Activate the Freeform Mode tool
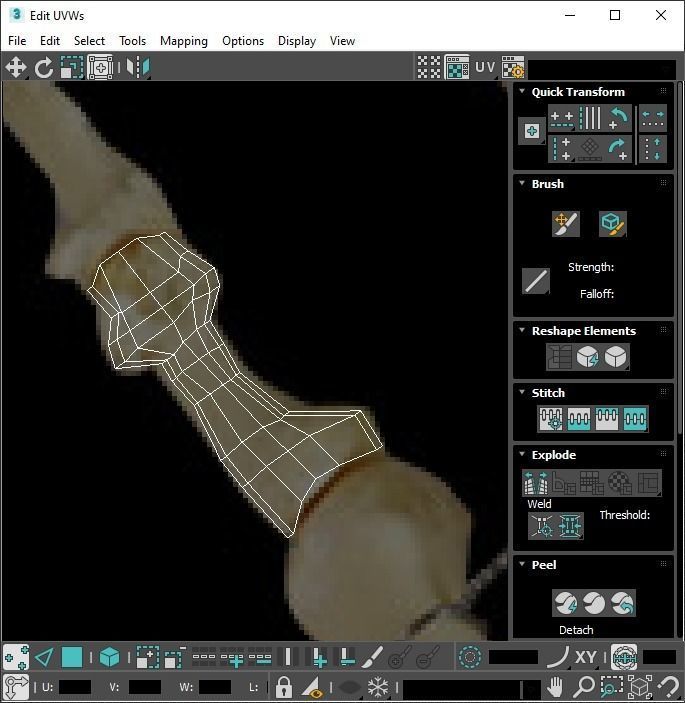This screenshot has height=703, width=685. pyautogui.click(x=100, y=67)
